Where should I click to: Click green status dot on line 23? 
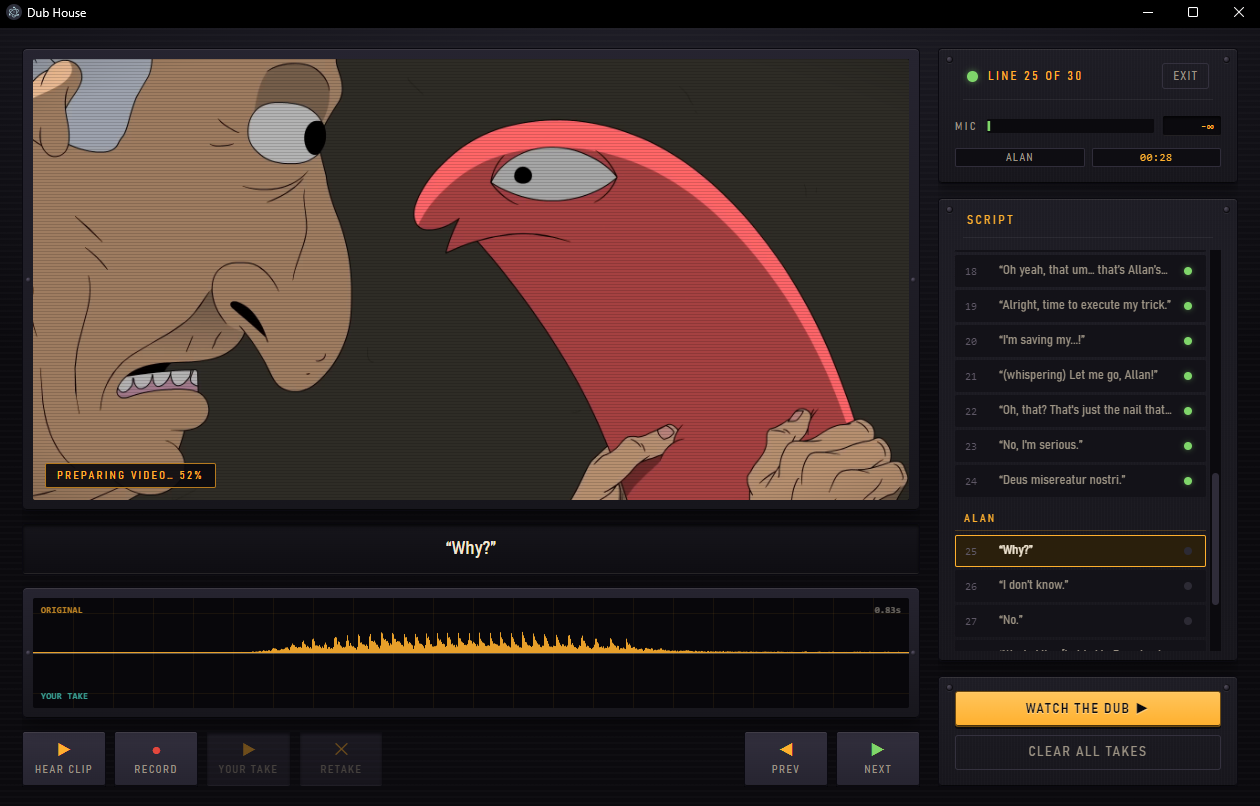[1188, 446]
